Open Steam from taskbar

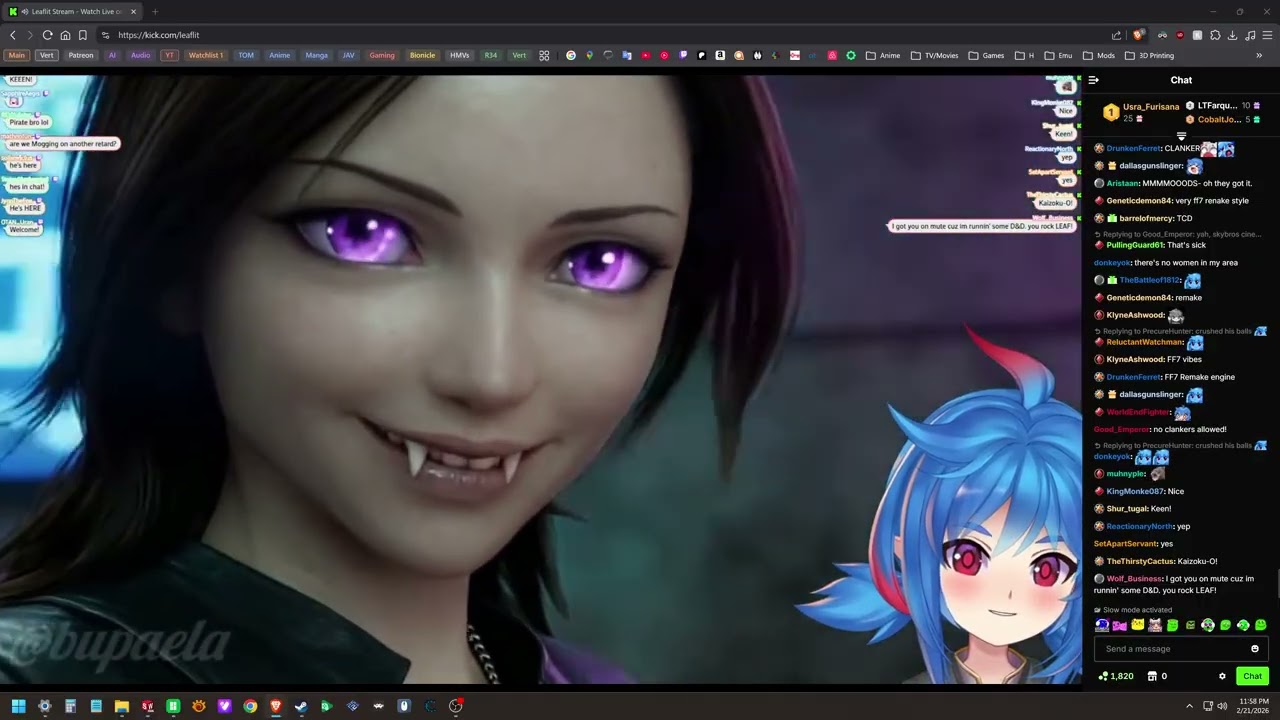coord(301,706)
